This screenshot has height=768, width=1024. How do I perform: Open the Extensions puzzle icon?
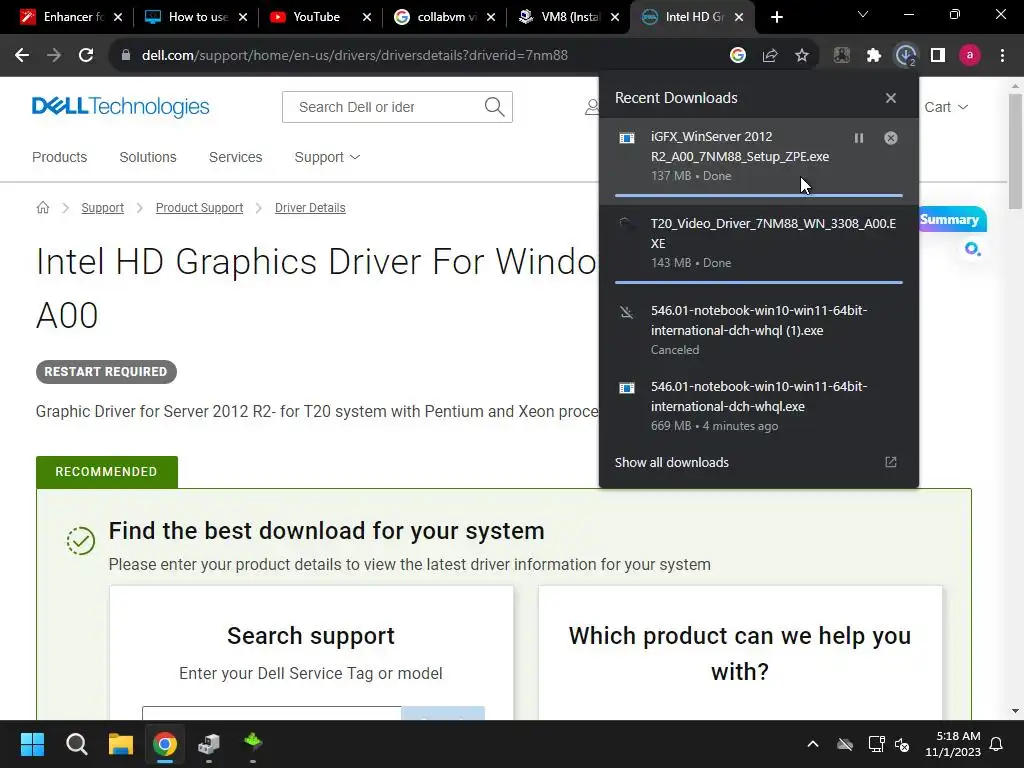coord(874,56)
